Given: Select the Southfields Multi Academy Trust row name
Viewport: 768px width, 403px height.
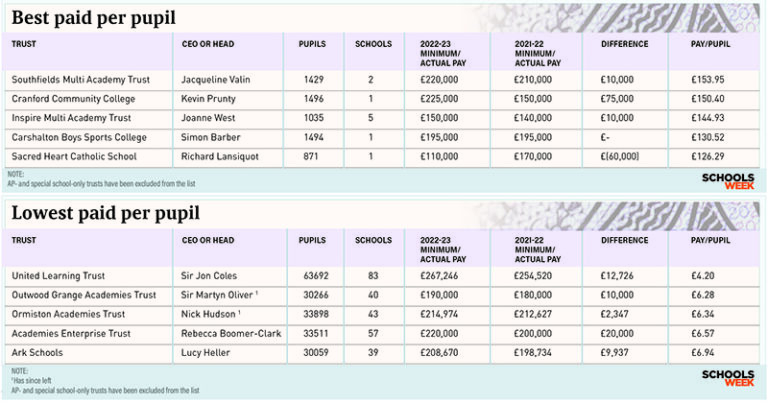Looking at the screenshot, I should click(x=79, y=80).
